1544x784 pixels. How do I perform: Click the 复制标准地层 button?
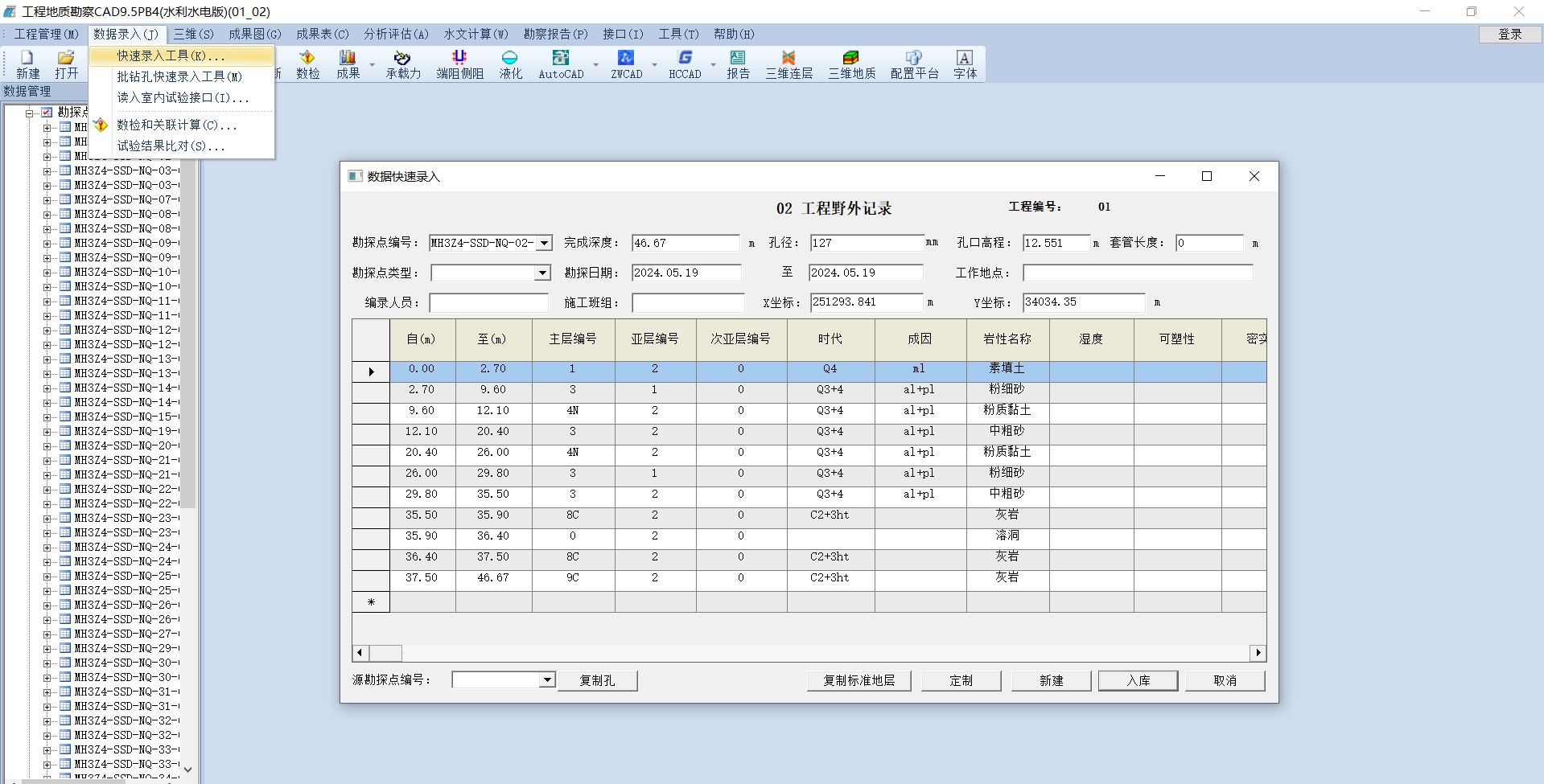point(858,680)
